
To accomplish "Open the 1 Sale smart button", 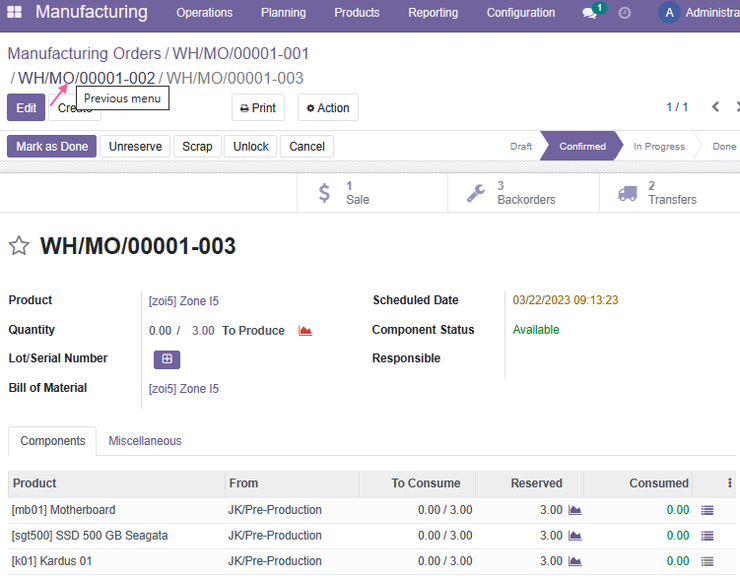I will pyautogui.click(x=372, y=193).
